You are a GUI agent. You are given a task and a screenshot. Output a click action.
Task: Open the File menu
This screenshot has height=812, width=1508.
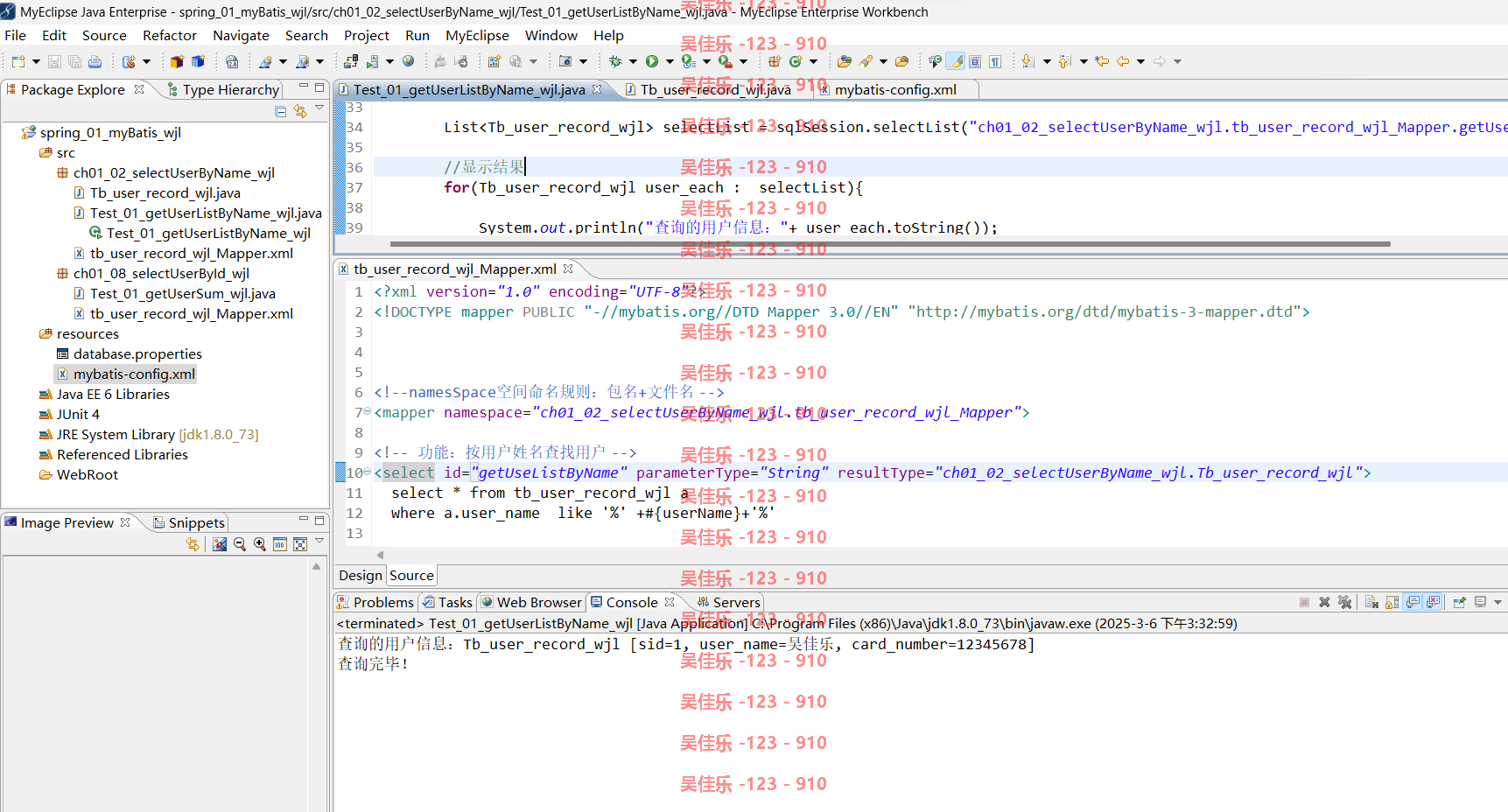pos(15,35)
